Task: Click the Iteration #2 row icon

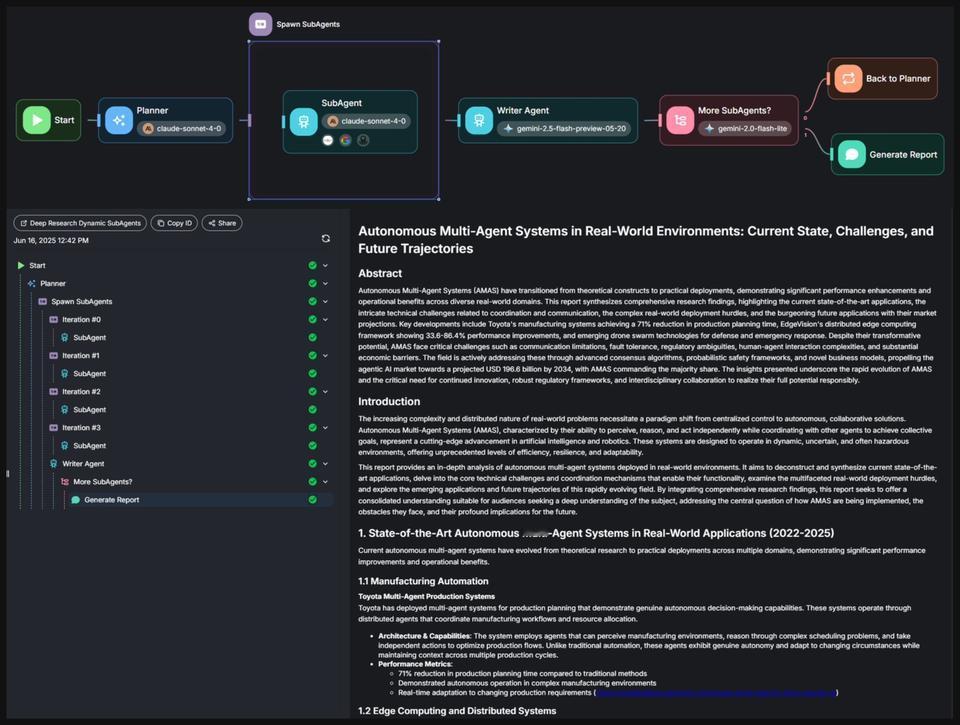Action: click(x=53, y=392)
